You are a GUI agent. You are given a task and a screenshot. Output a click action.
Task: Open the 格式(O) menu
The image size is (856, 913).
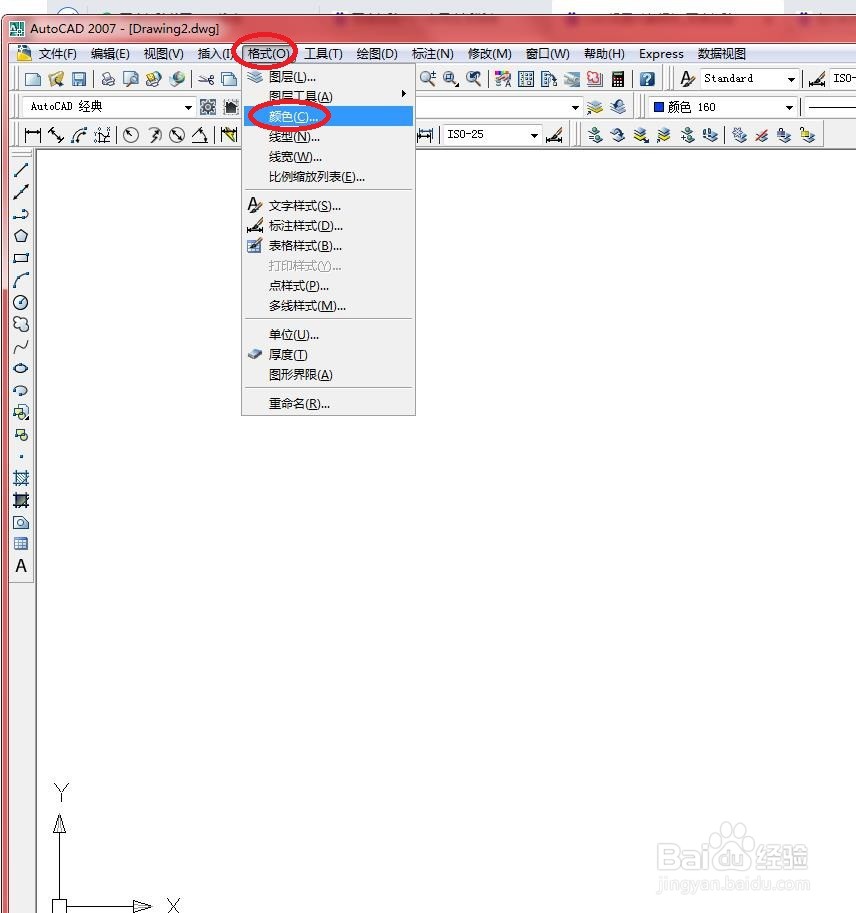pyautogui.click(x=268, y=54)
